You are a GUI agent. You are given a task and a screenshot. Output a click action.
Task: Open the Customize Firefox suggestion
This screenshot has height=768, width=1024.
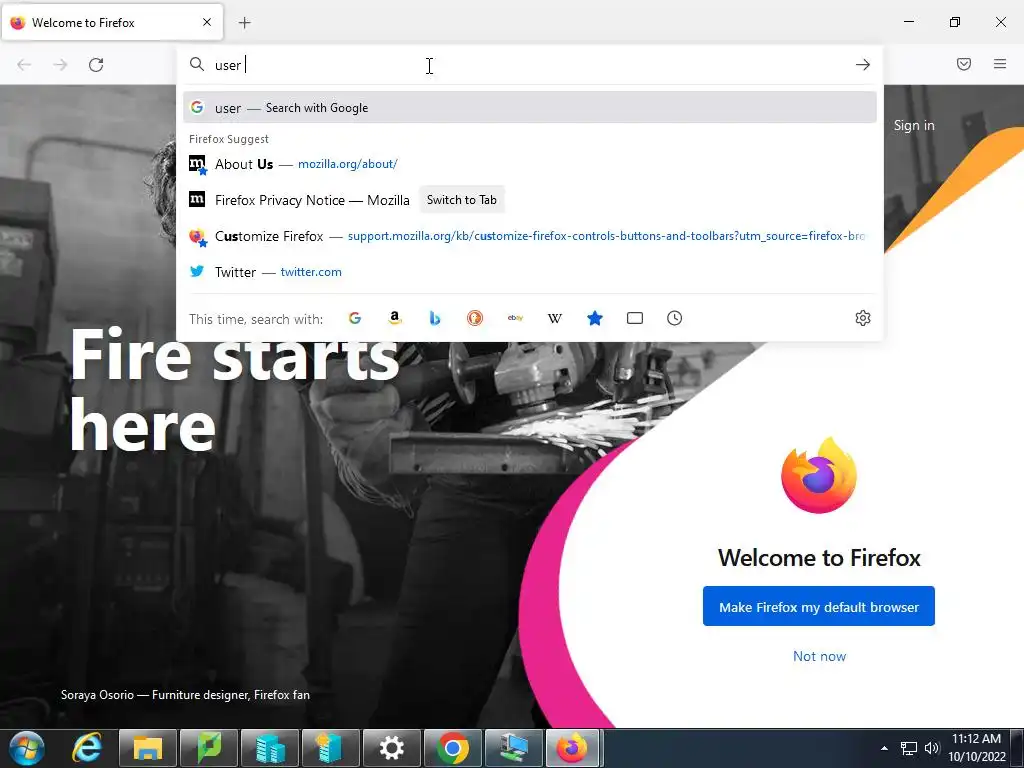(x=530, y=236)
